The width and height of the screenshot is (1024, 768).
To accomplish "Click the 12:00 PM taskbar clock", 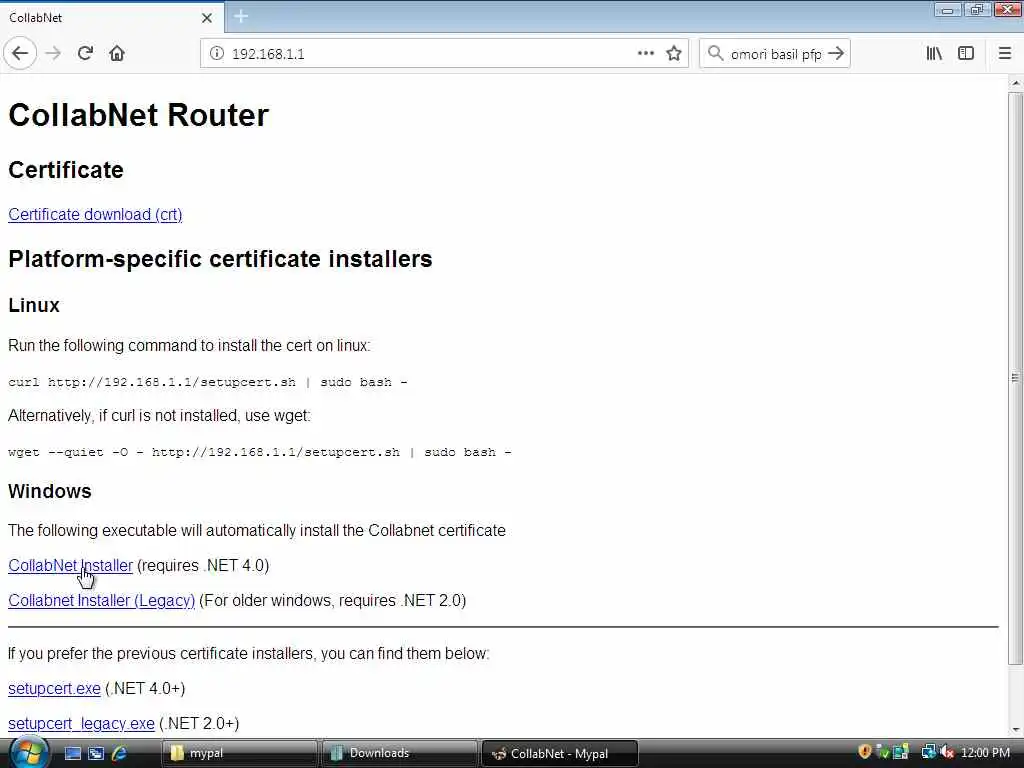I will [985, 752].
